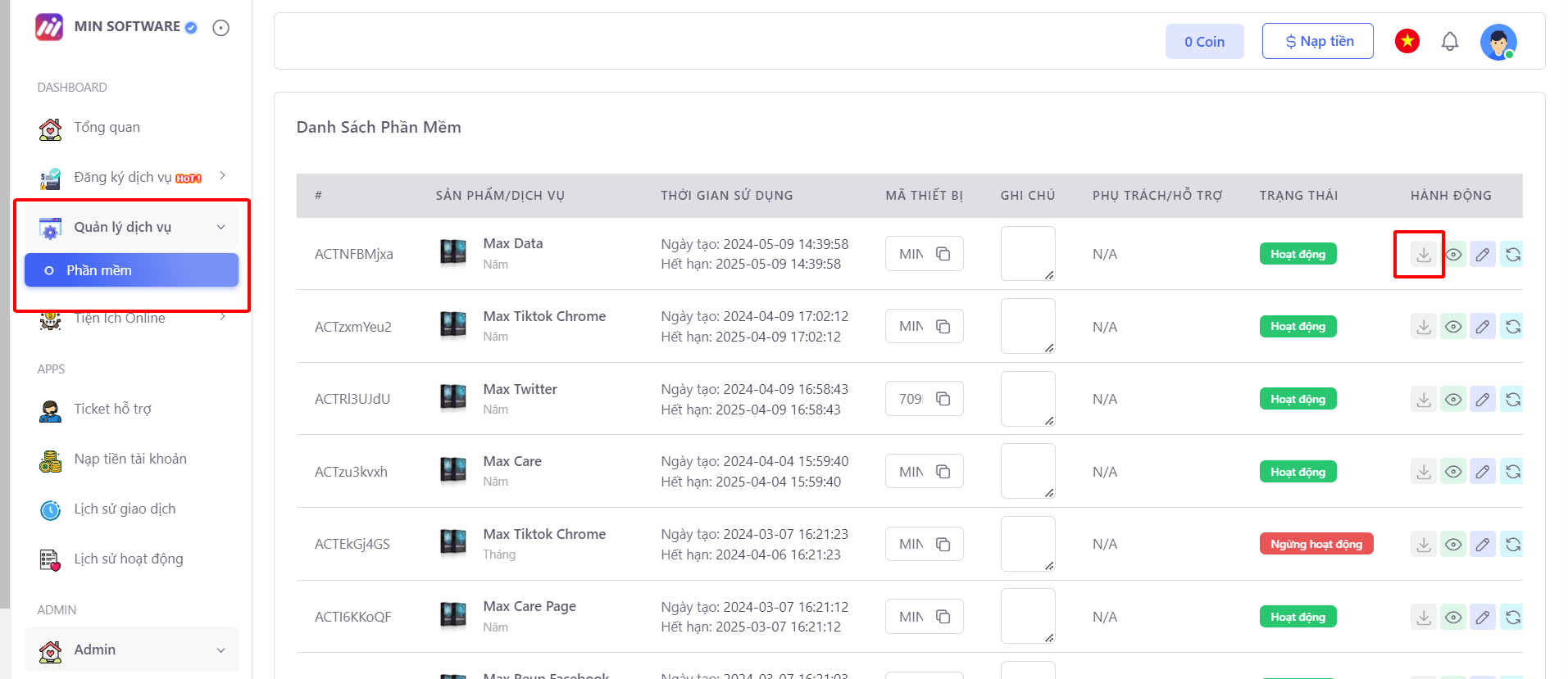The height and width of the screenshot is (679, 1568).
Task: View details with eye icon for ACTEkGj4GS
Action: tap(1453, 544)
